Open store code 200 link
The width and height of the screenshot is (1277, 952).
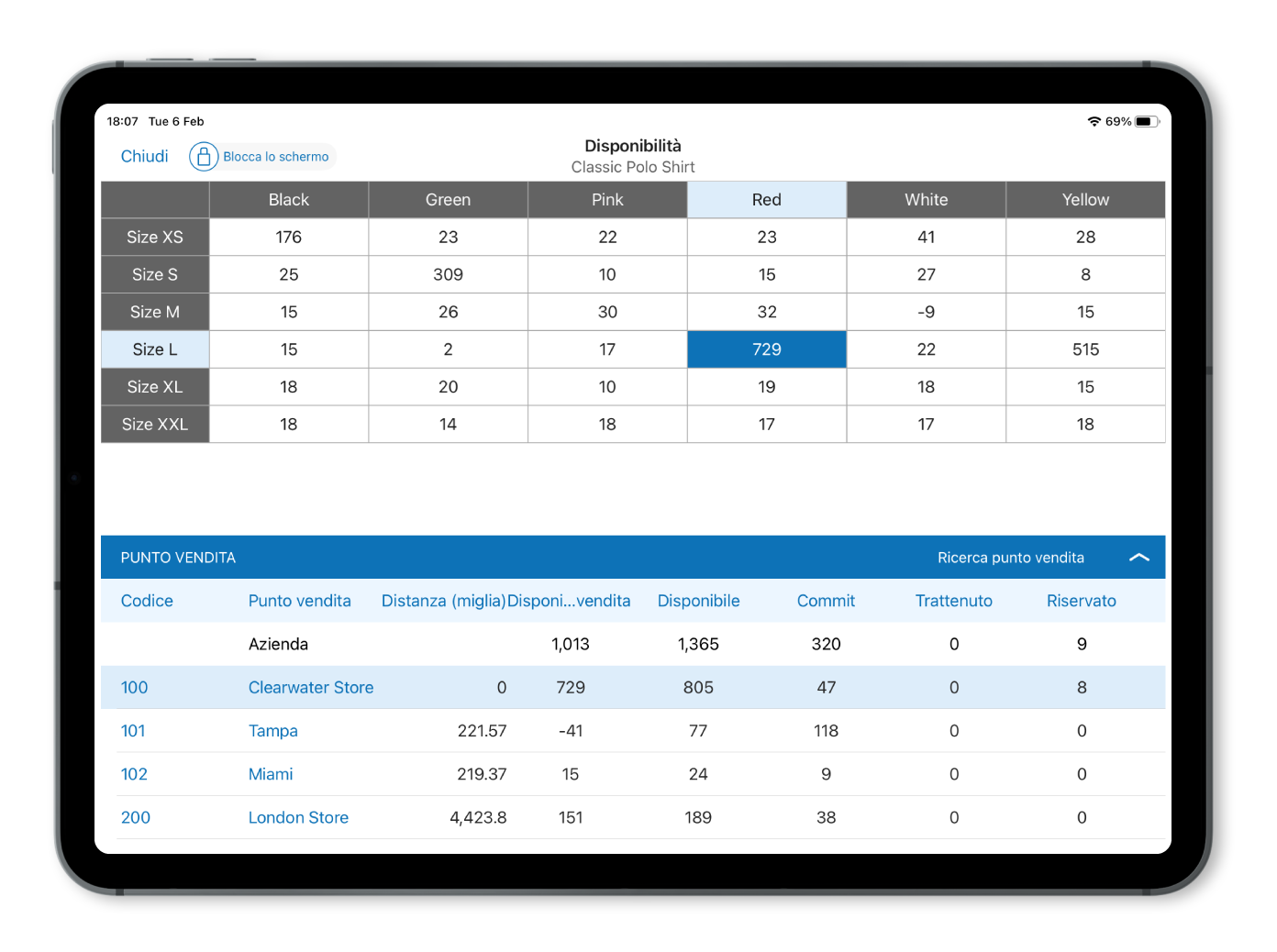click(136, 817)
